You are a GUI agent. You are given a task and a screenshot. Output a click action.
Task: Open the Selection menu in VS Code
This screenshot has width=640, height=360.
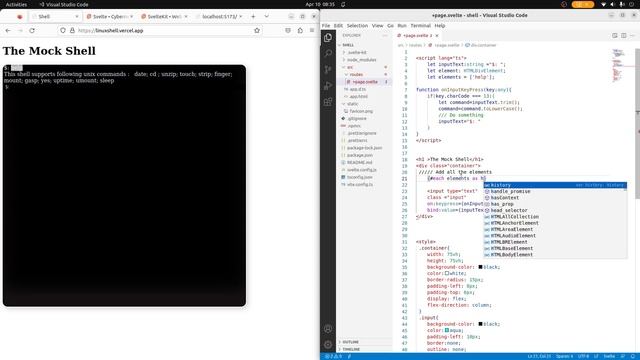coord(357,26)
